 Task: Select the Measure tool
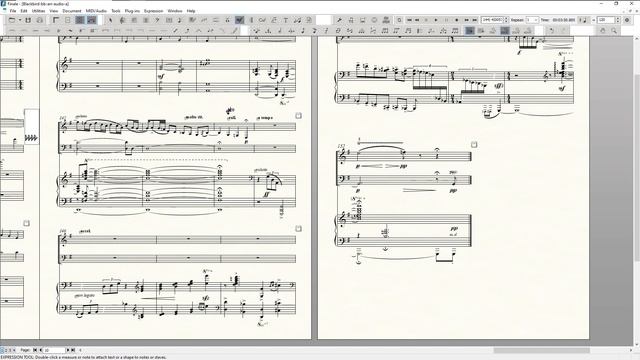click(169, 20)
